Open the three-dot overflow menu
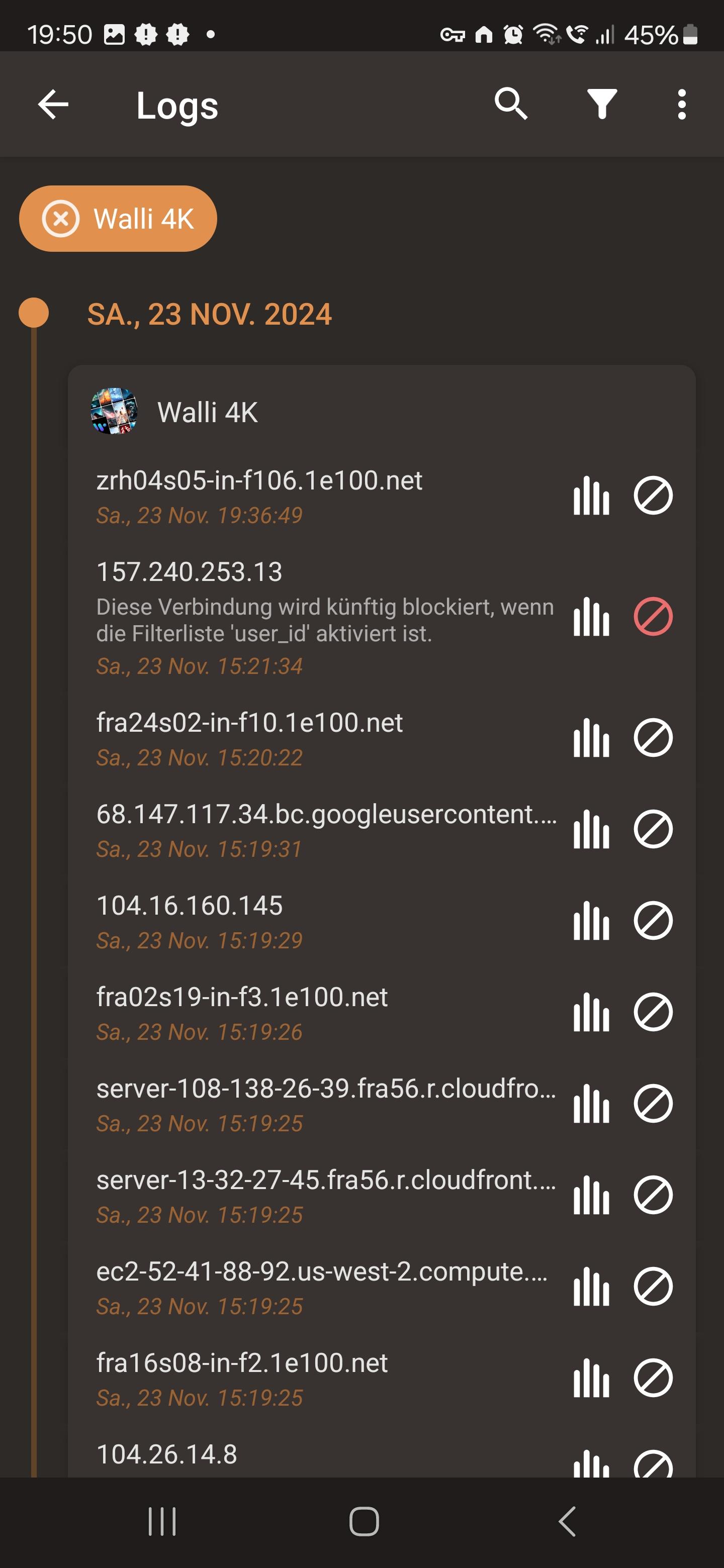The width and height of the screenshot is (724, 1568). point(681,104)
